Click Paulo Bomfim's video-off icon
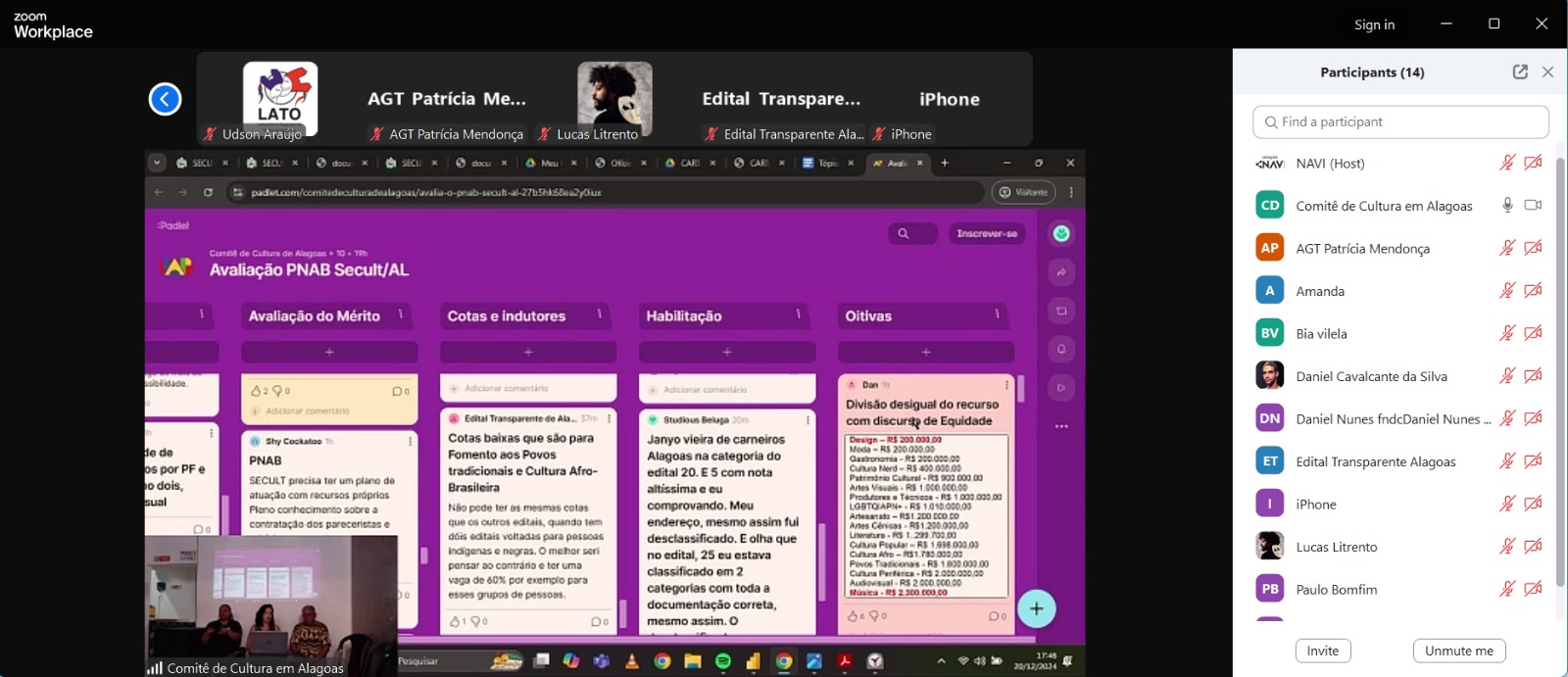1568x677 pixels. [x=1533, y=589]
